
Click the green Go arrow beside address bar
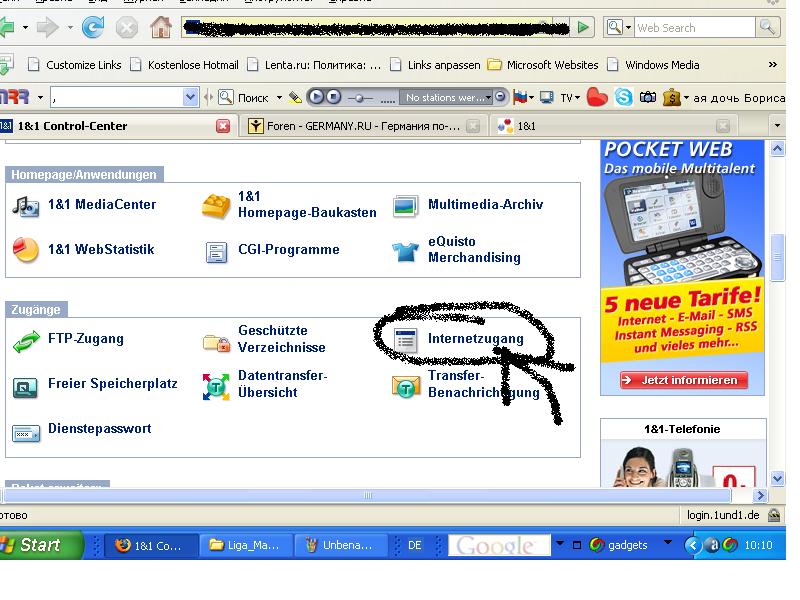tap(583, 27)
